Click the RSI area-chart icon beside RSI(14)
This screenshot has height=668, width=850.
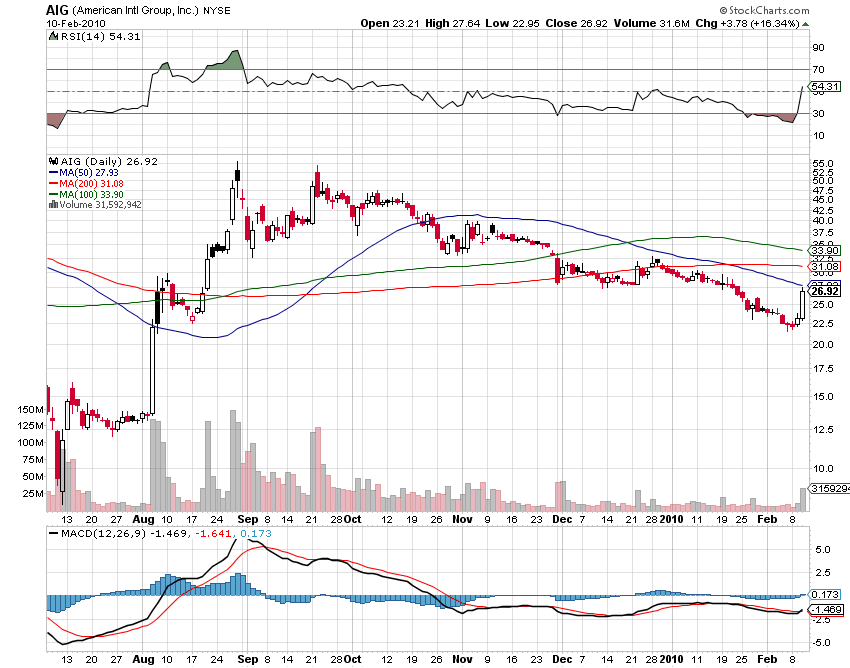pos(53,36)
